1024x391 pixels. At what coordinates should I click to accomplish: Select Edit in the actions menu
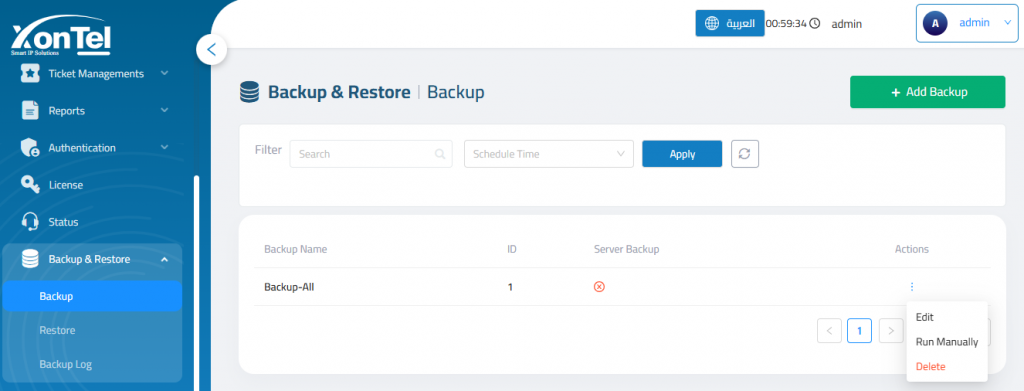[925, 317]
